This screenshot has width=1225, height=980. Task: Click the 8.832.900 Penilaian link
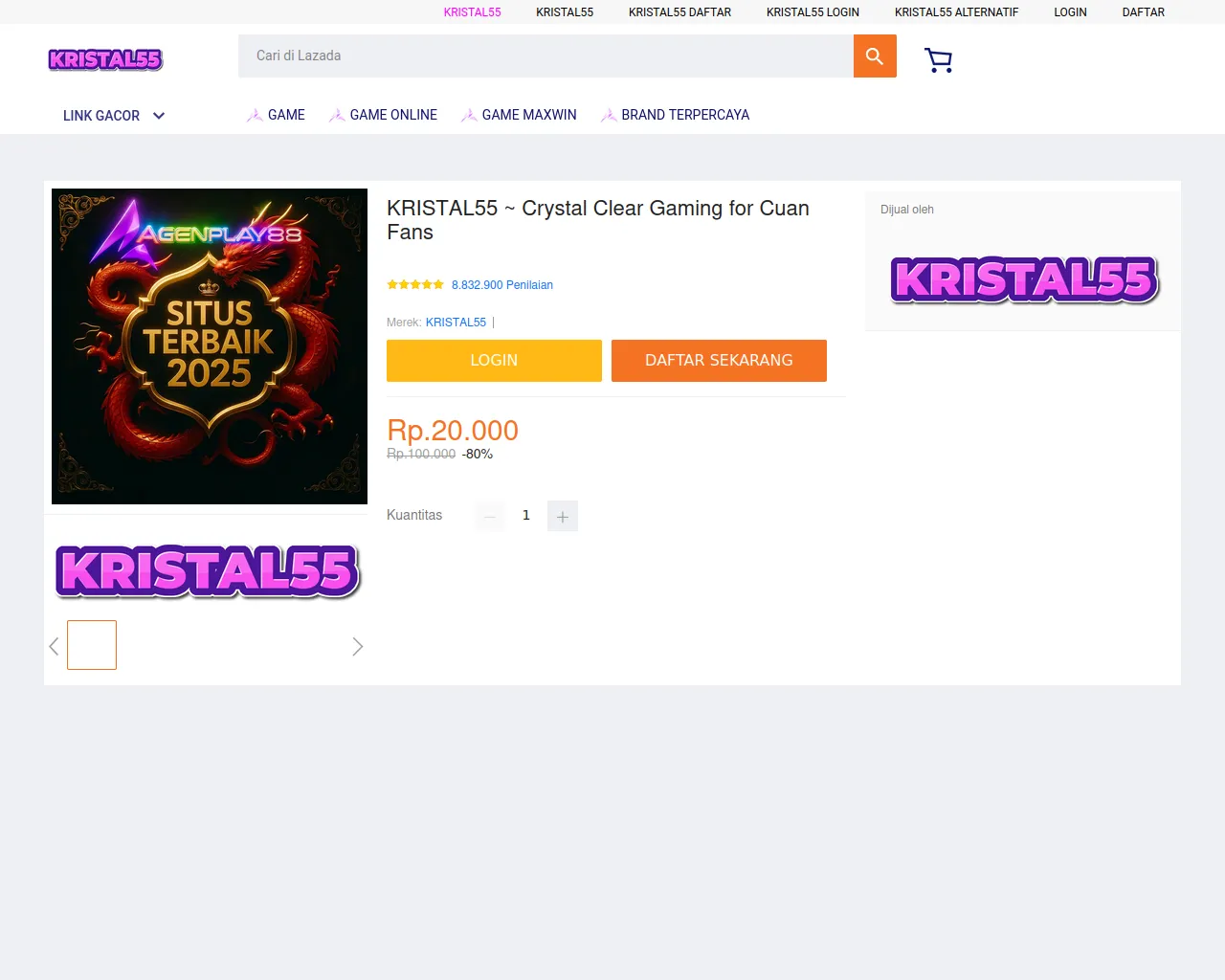pos(502,285)
